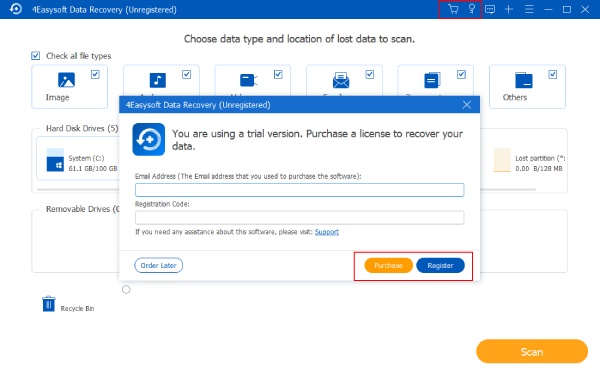Viewport: 600px width, 378px height.
Task: Click the 4Easysoft app logo in title bar
Action: [x=16, y=9]
